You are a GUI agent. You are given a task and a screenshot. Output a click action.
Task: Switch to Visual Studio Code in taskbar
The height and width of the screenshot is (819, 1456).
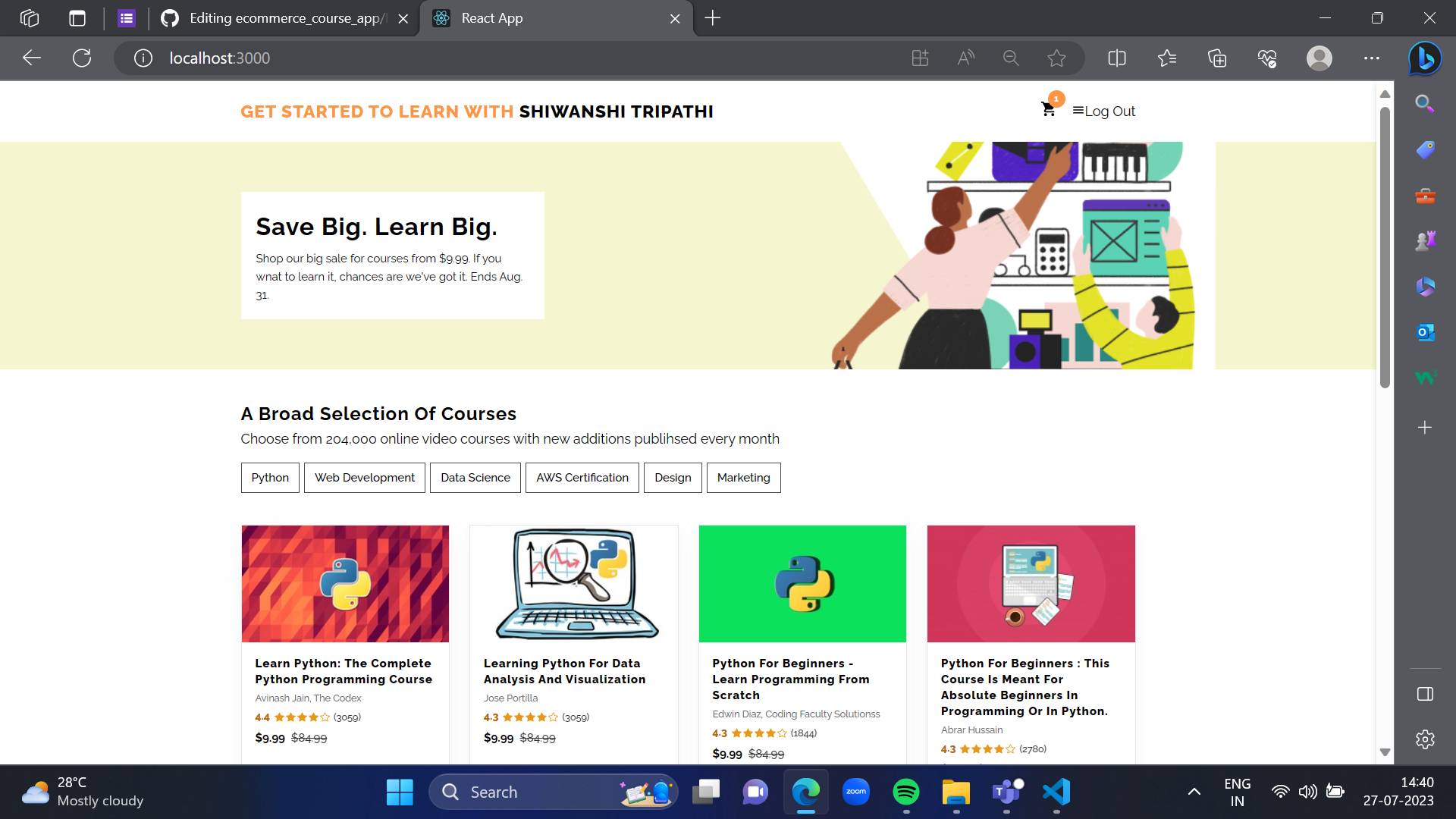(1056, 791)
